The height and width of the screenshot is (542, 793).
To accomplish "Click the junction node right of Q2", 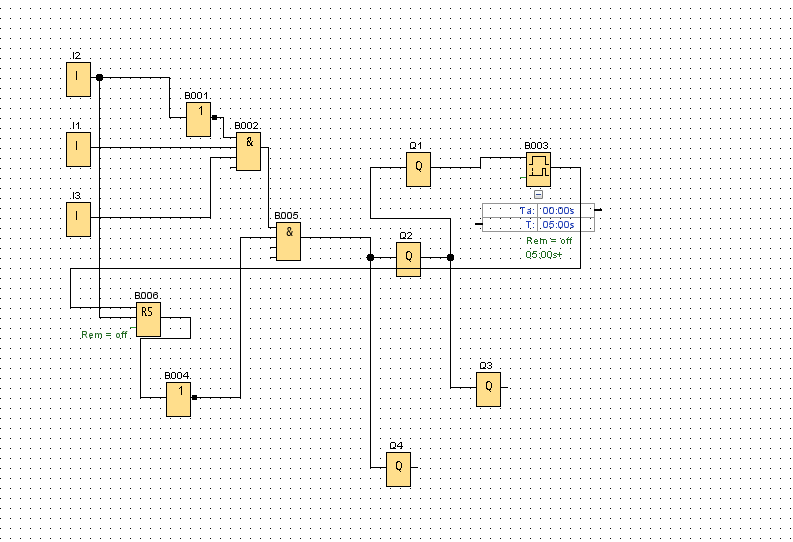I will tap(451, 257).
